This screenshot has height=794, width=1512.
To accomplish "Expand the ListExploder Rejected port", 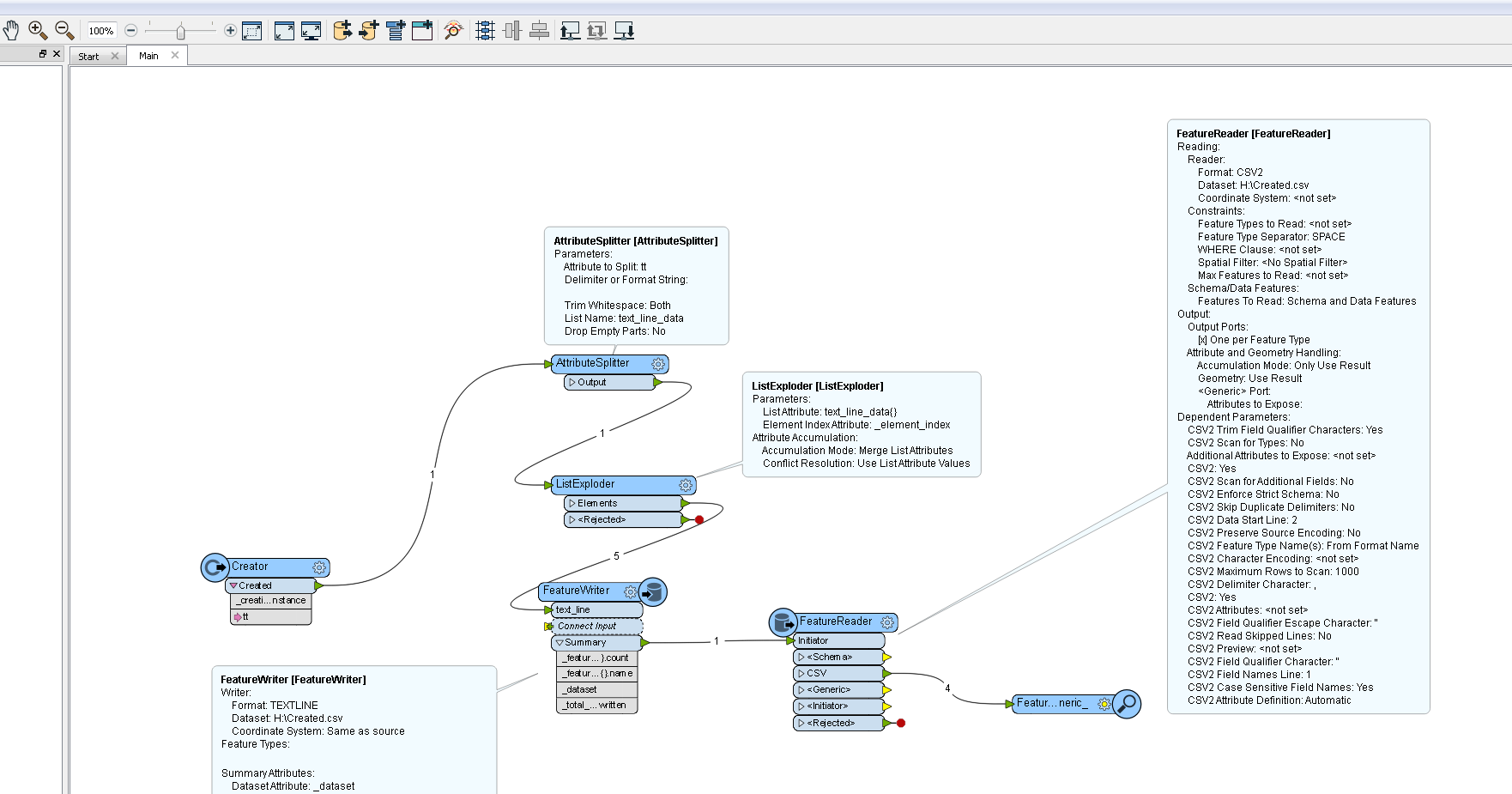I will [572, 519].
